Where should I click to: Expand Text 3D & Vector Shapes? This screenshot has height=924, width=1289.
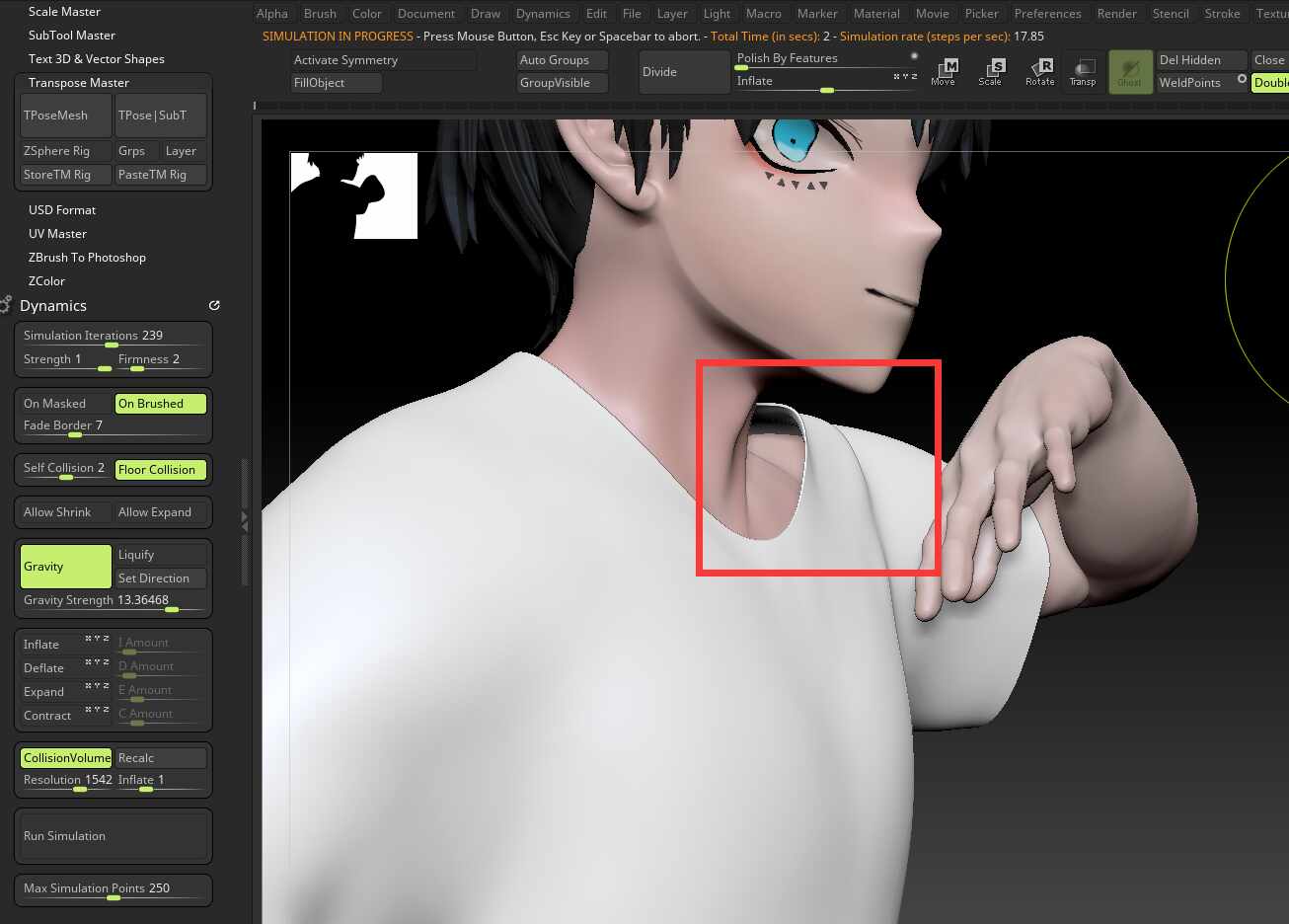pyautogui.click(x=97, y=59)
